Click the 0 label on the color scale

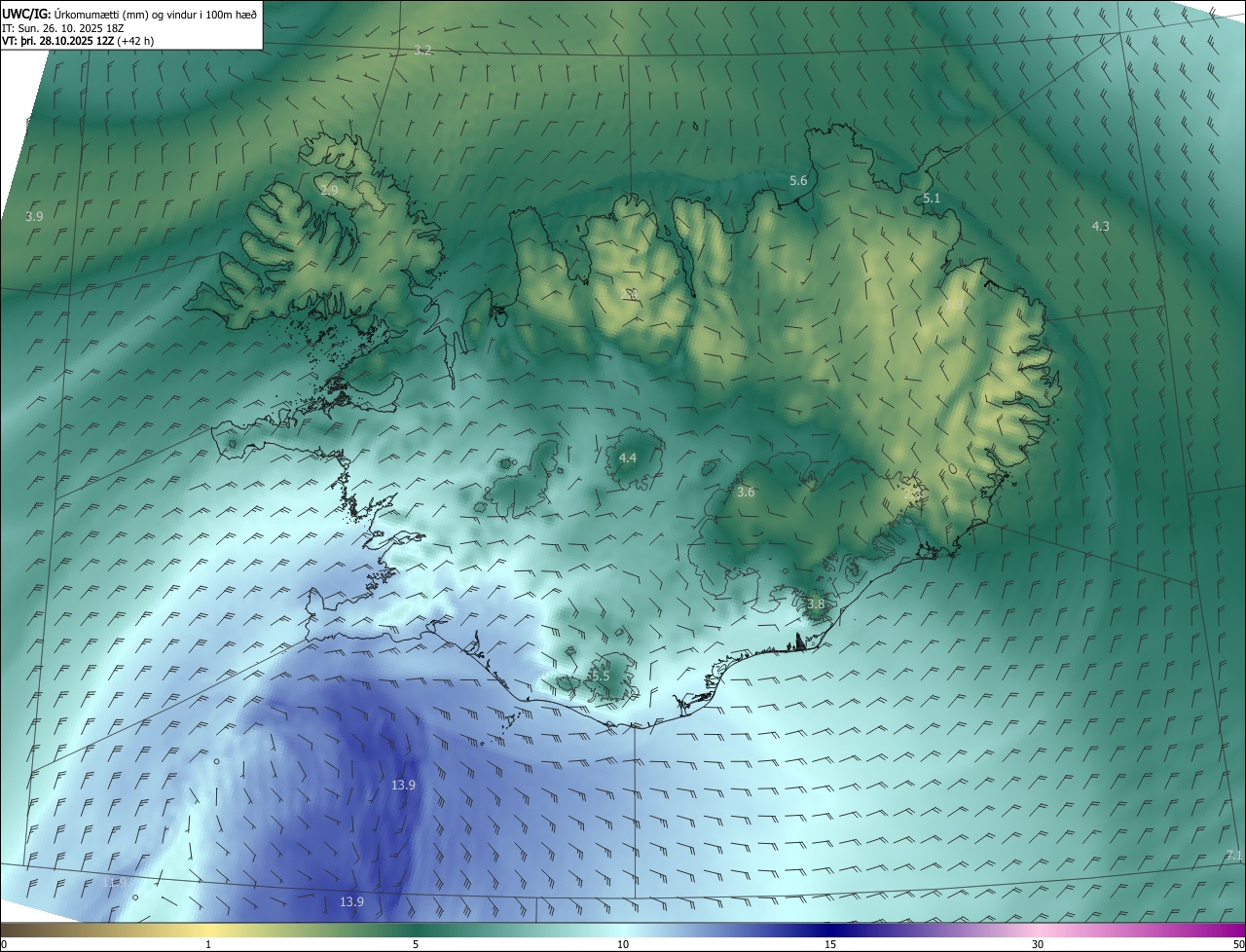tap(4, 944)
